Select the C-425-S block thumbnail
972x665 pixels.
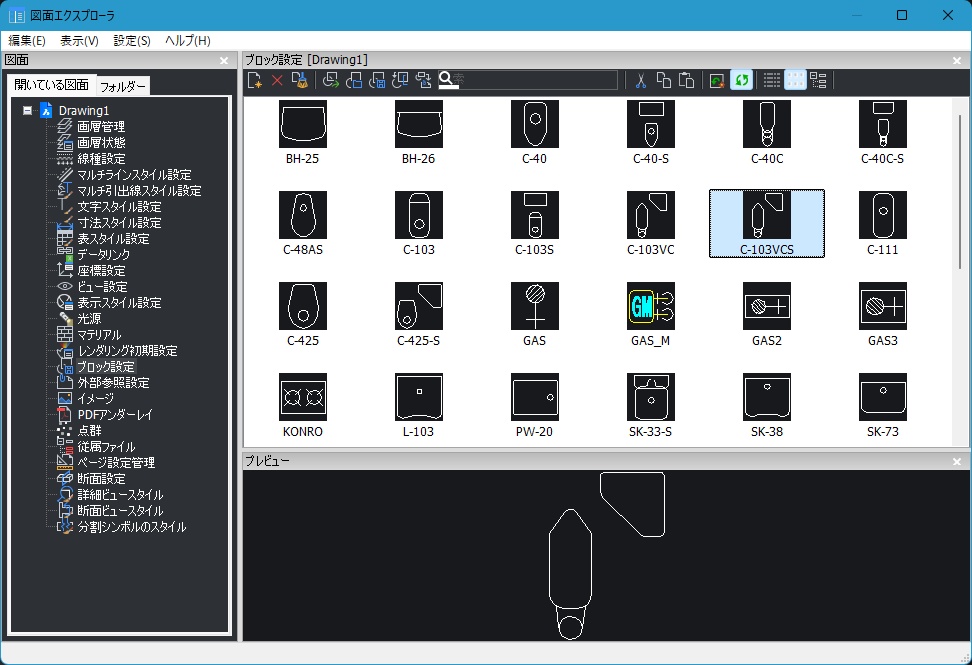(418, 306)
